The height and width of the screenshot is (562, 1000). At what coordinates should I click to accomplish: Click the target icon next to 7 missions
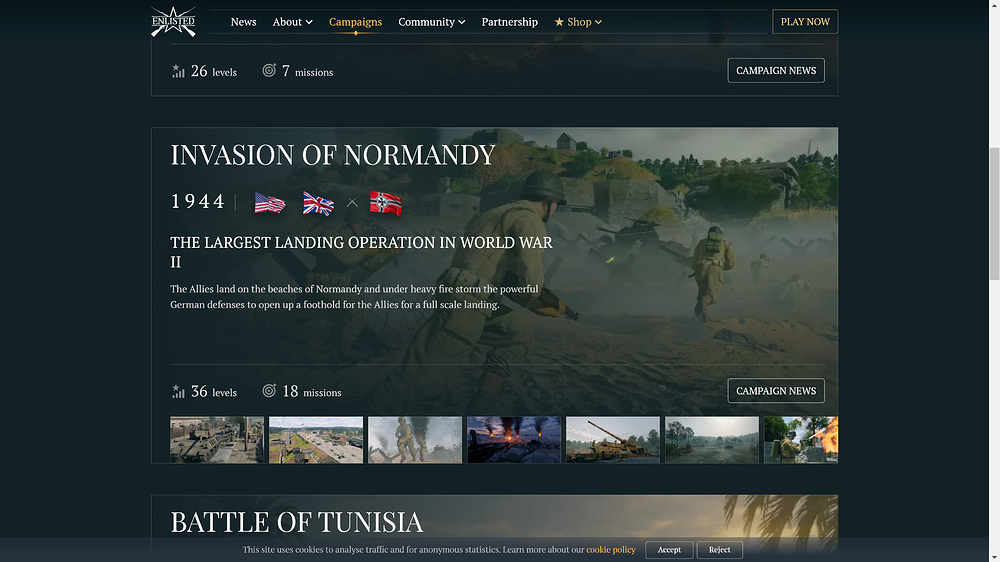(269, 70)
